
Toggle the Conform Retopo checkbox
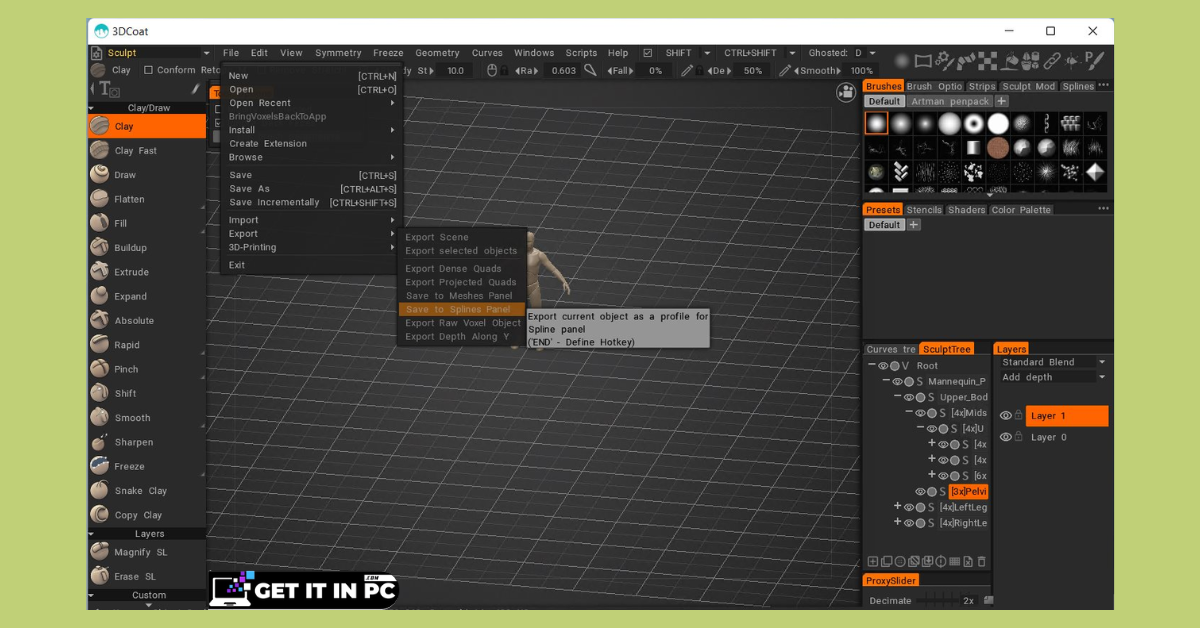click(148, 70)
